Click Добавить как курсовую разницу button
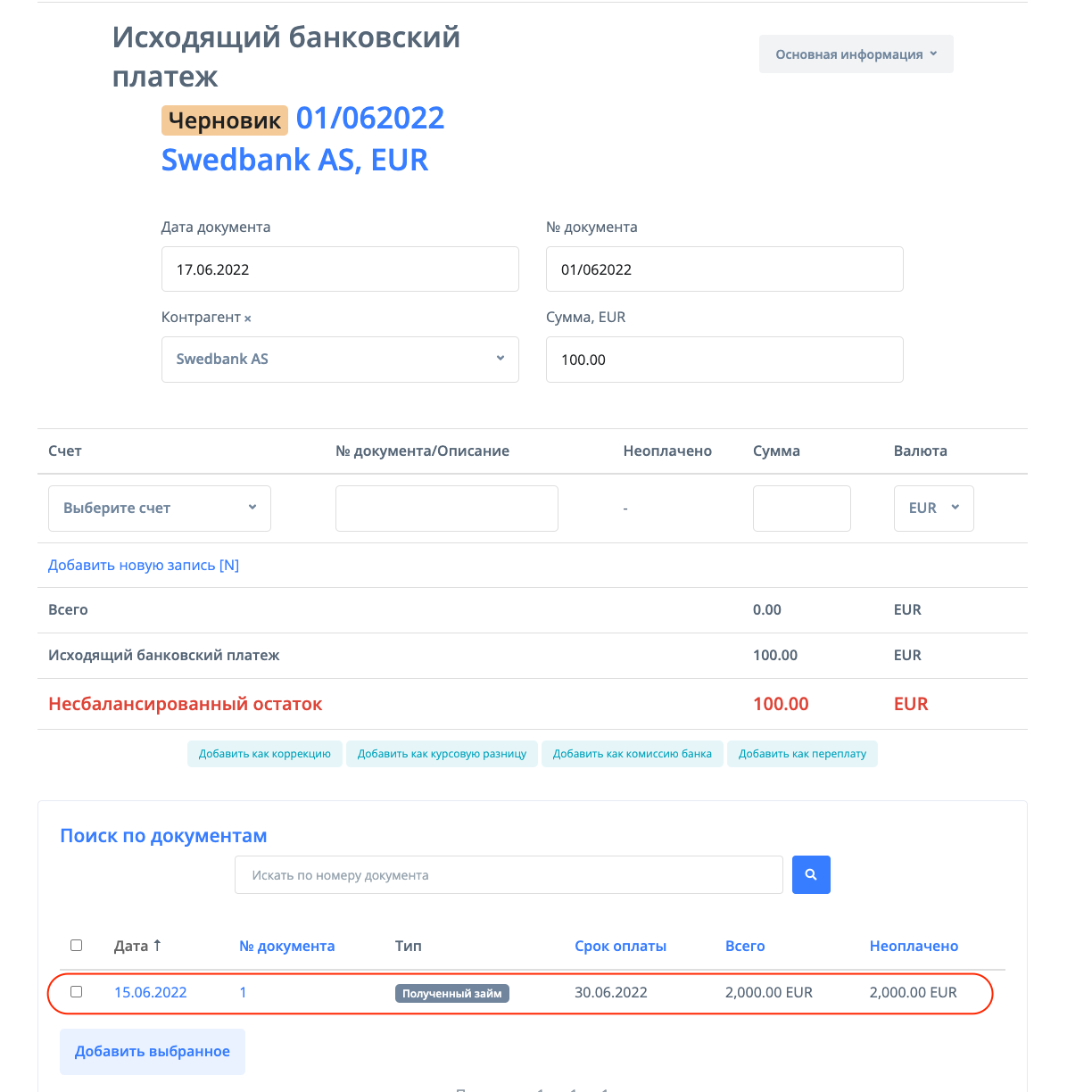 pos(442,754)
